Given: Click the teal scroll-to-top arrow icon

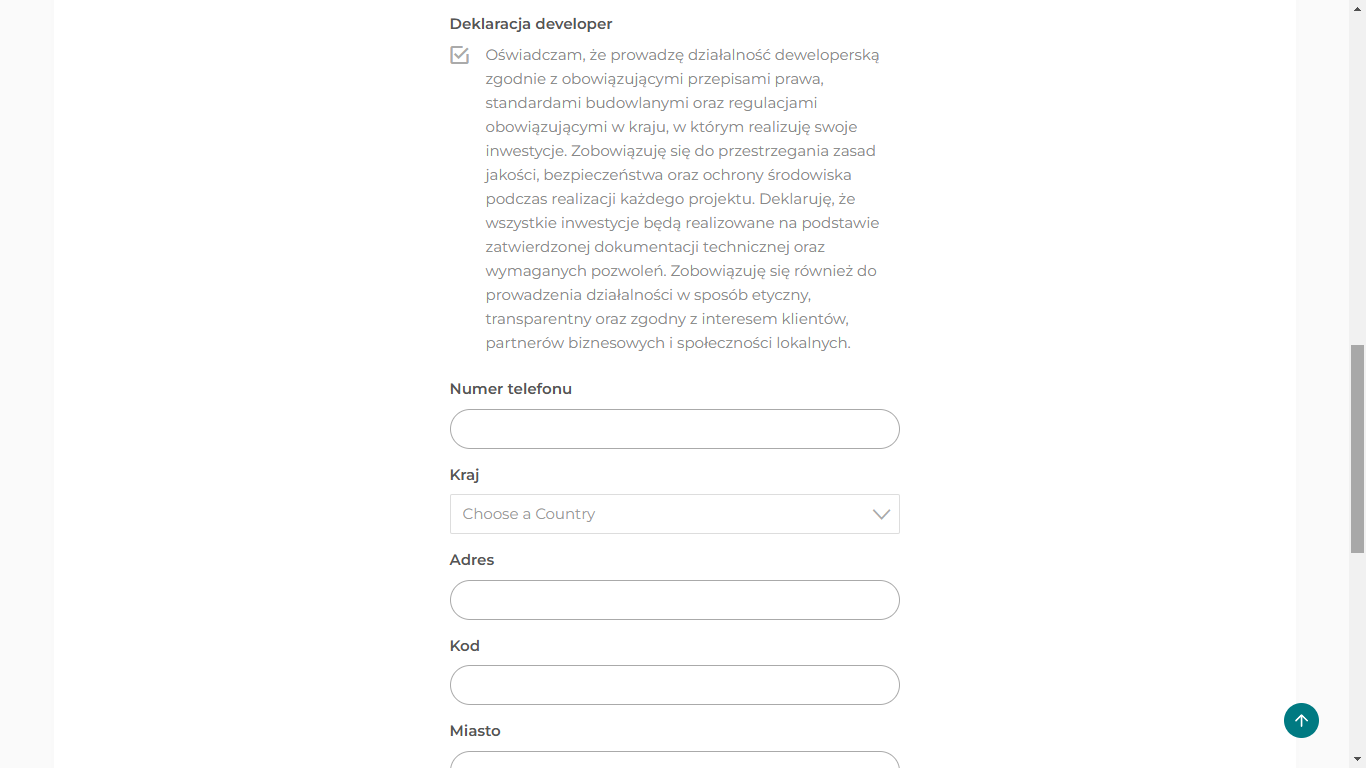Looking at the screenshot, I should point(1301,720).
